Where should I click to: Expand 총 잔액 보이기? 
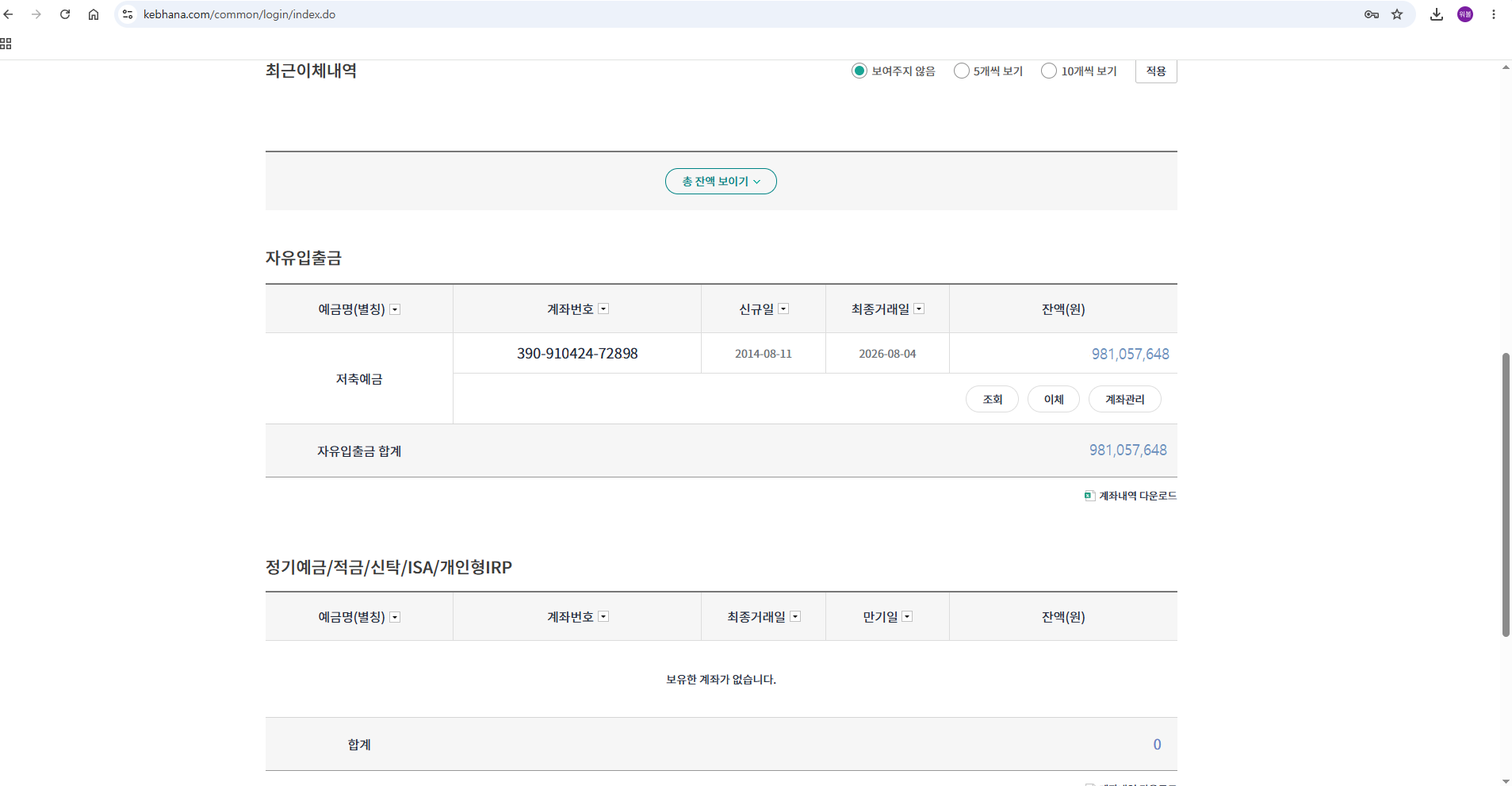(721, 182)
